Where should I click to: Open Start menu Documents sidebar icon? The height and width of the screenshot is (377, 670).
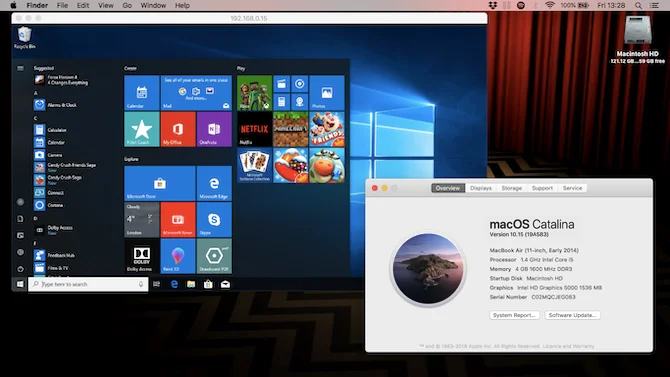20,219
